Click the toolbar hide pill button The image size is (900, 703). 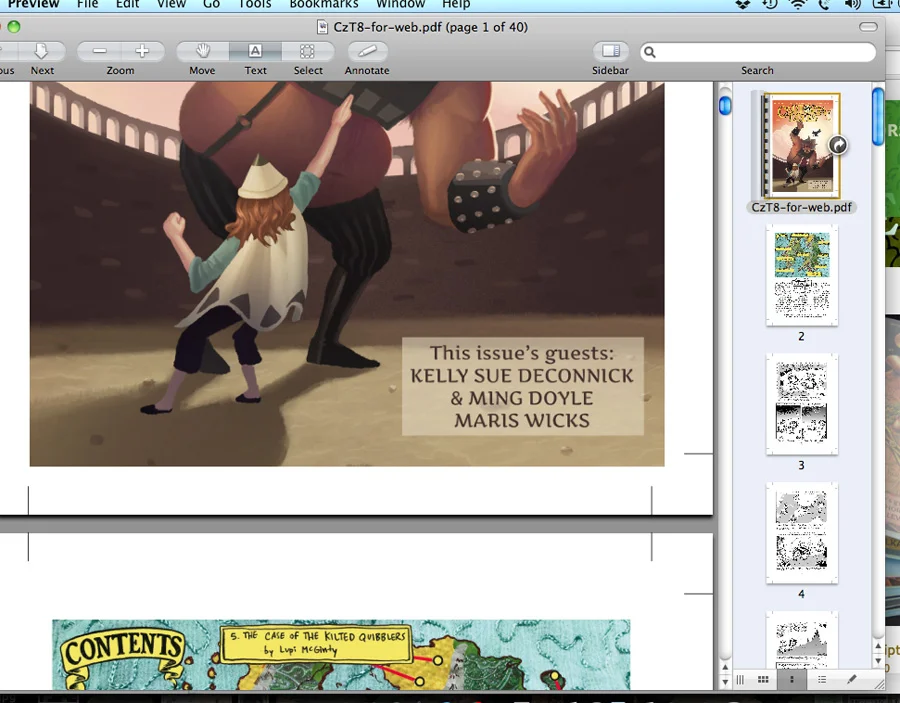pyautogui.click(x=868, y=26)
